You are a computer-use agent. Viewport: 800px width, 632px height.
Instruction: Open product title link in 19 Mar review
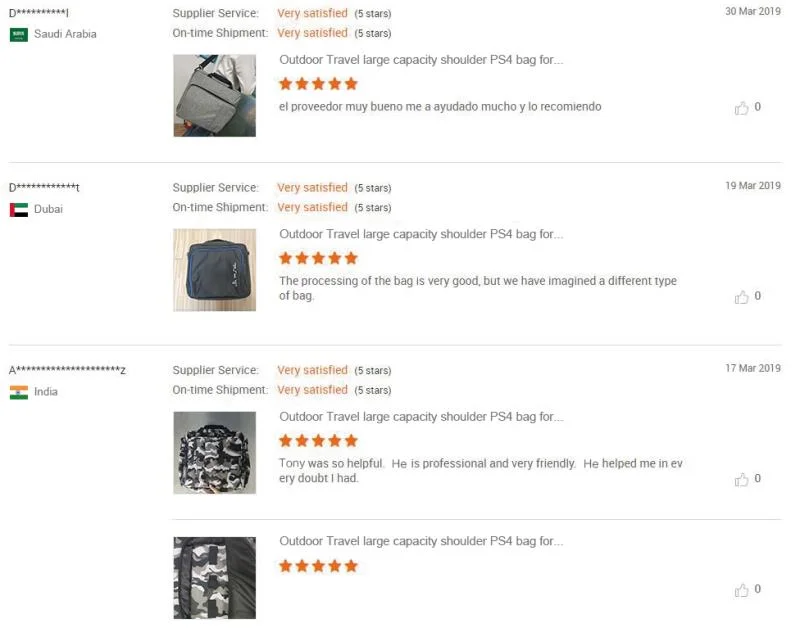[x=421, y=234]
